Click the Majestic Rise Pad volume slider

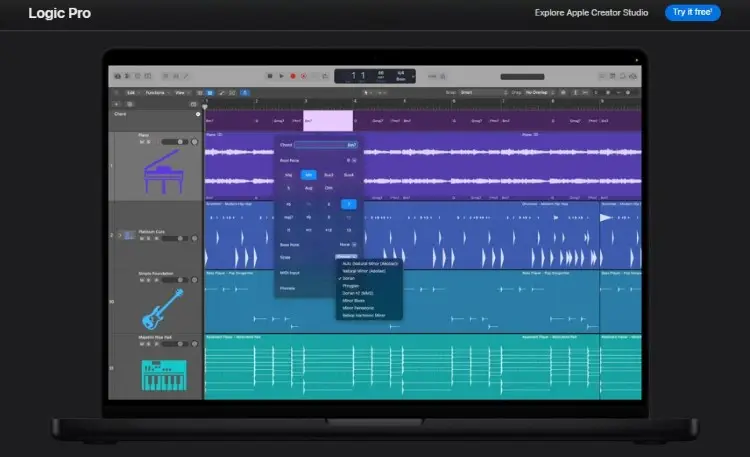point(175,344)
